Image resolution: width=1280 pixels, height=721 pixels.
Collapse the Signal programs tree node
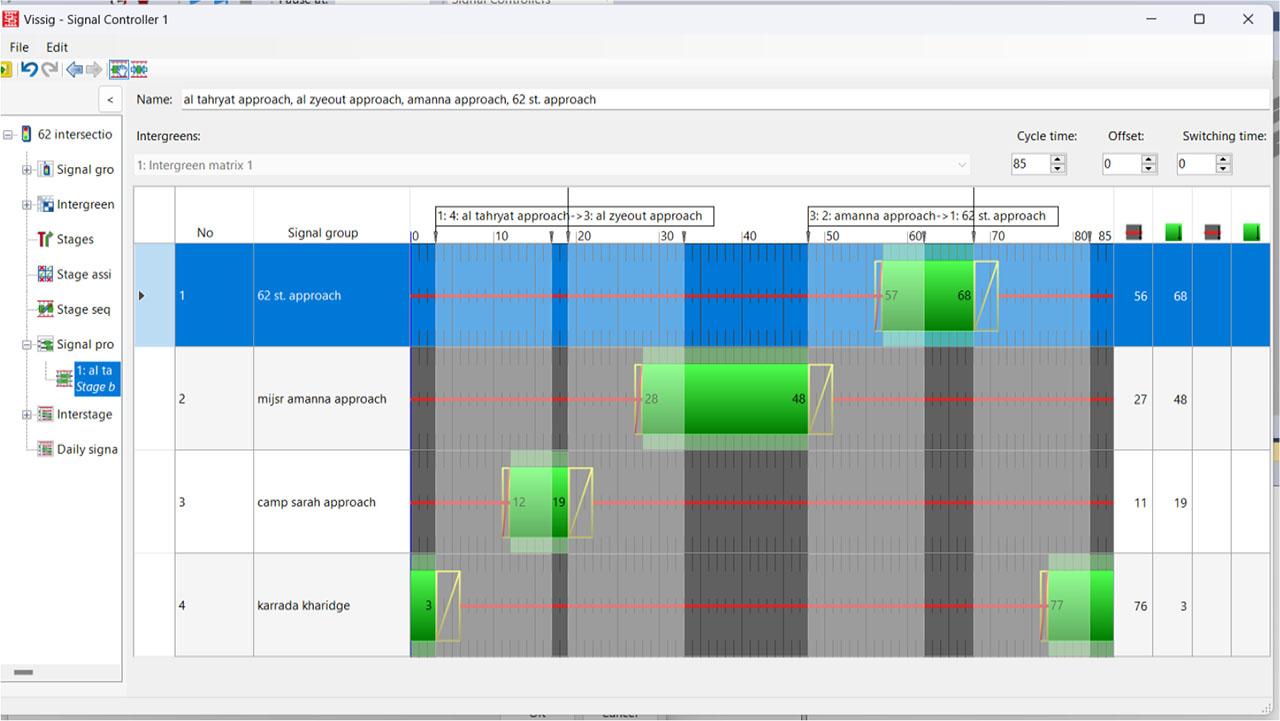coord(27,344)
